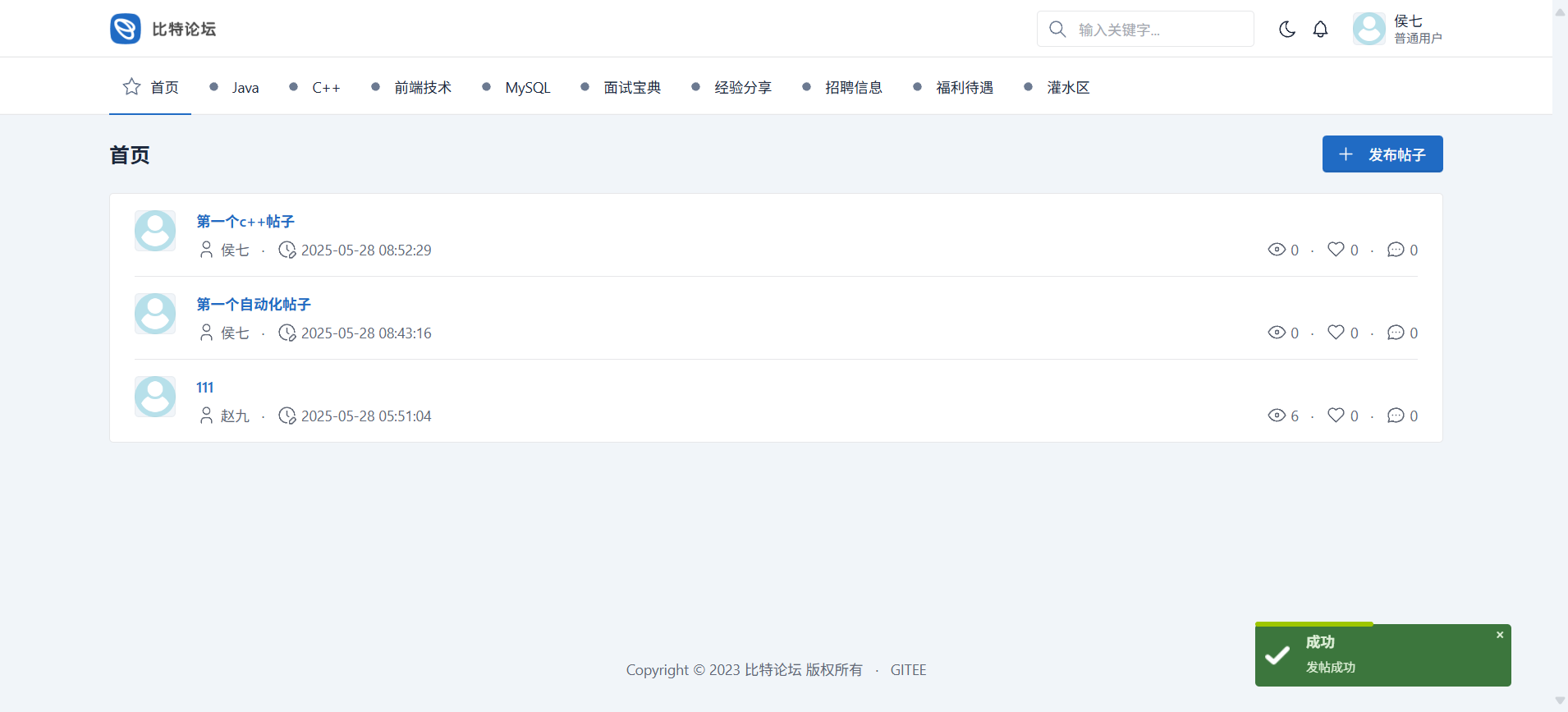Click avatar of 第一个c++帖子 post

coord(155,231)
